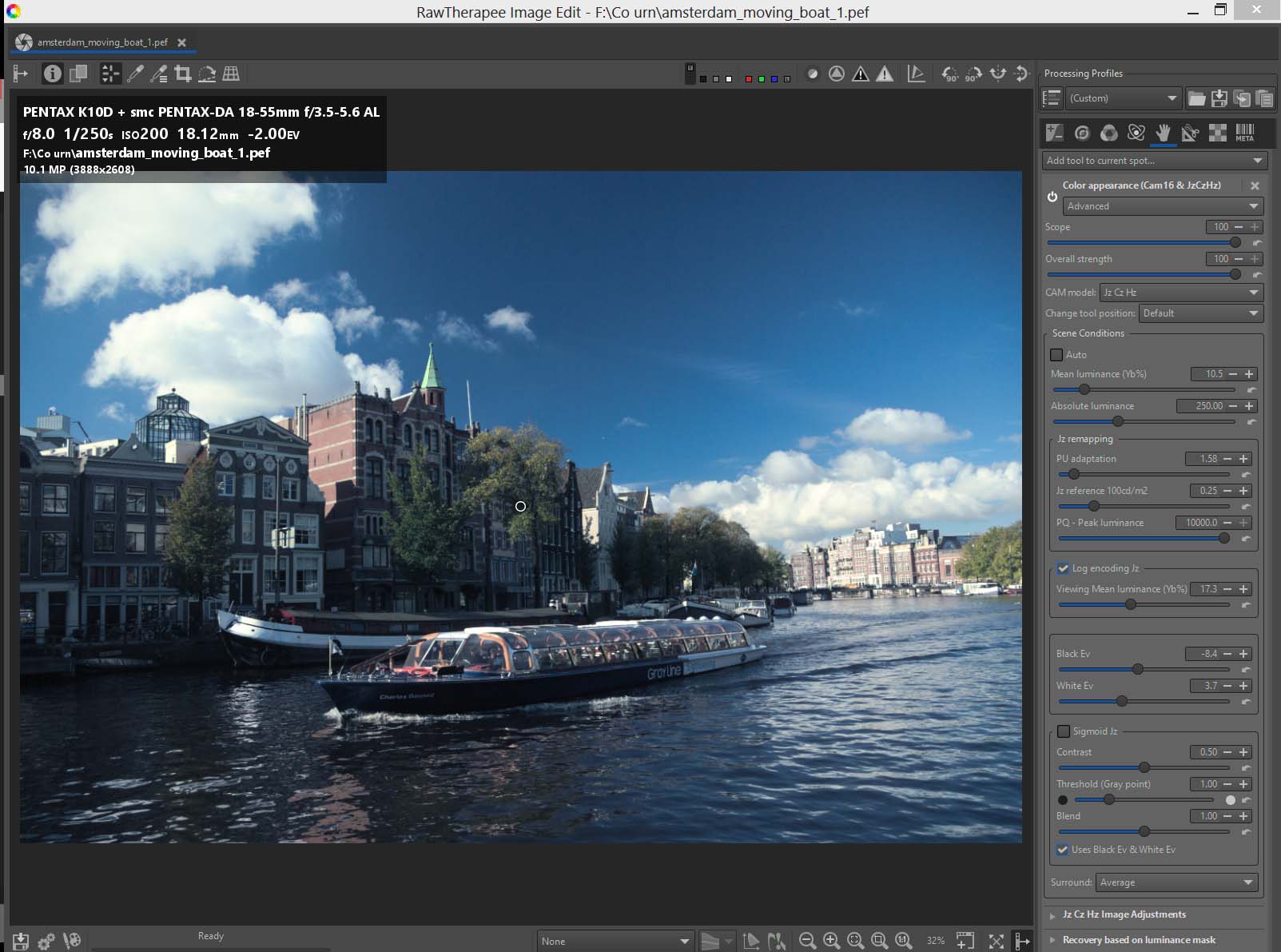Increase the Mean luminance value with plus
Viewport: 1281px width, 952px height.
pos(1249,374)
